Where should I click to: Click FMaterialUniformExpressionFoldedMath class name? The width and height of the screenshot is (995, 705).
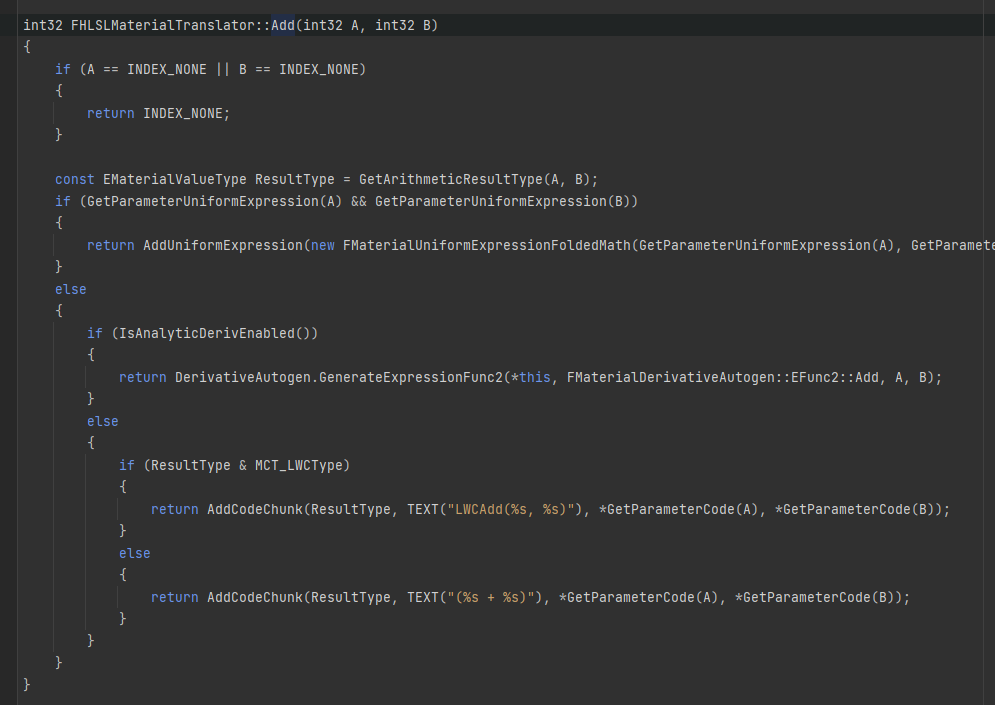(487, 245)
